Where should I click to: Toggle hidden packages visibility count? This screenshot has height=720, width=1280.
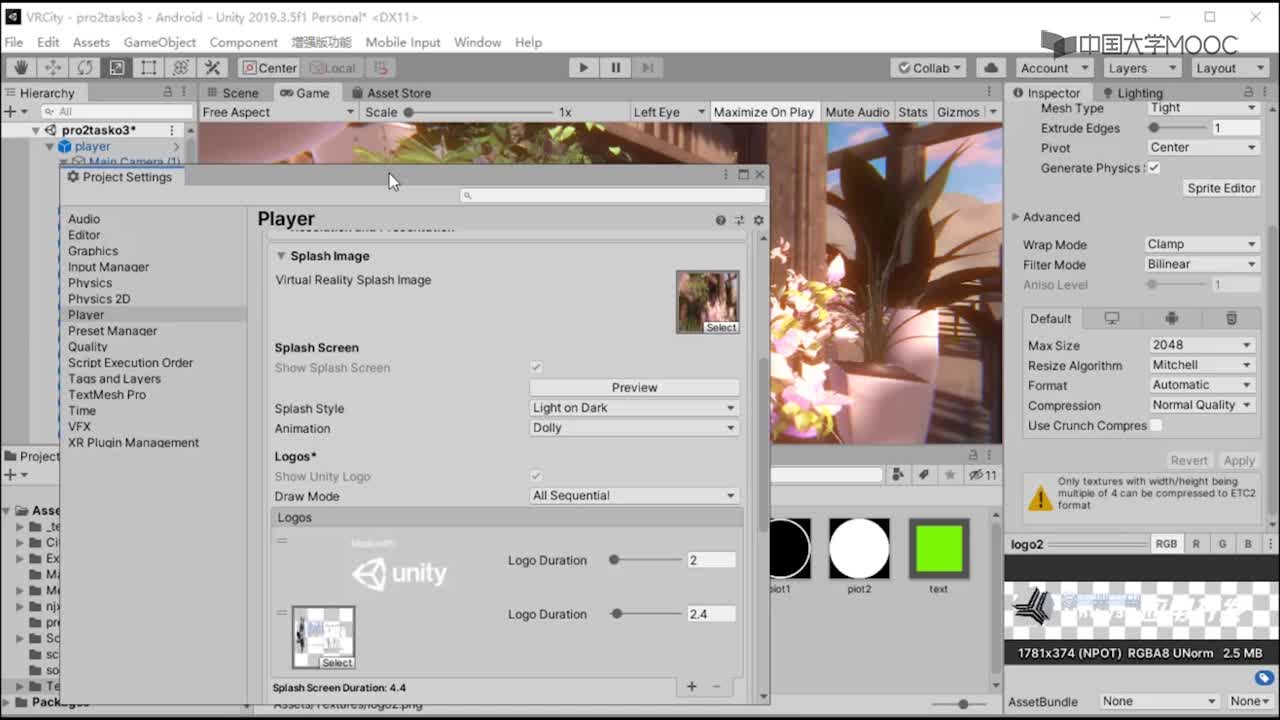tap(984, 475)
